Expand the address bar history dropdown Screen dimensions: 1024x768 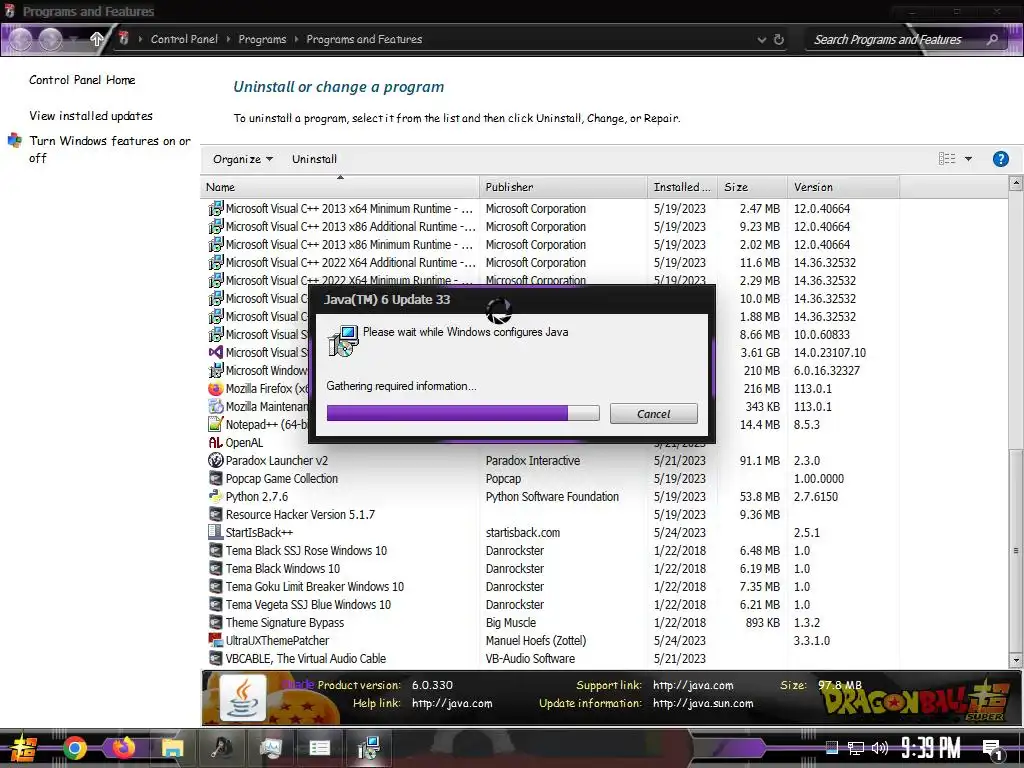pyautogui.click(x=761, y=40)
